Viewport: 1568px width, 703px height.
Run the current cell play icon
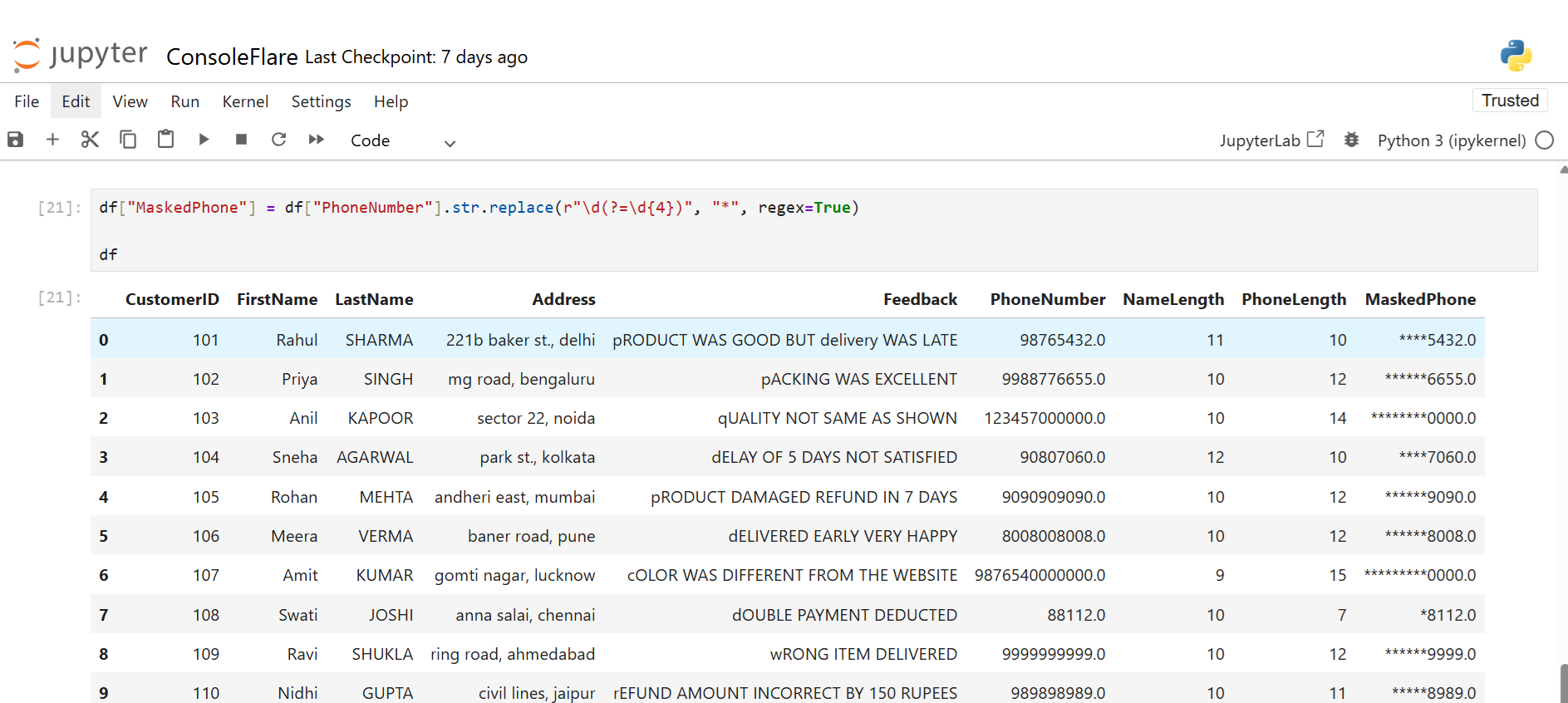(x=204, y=140)
